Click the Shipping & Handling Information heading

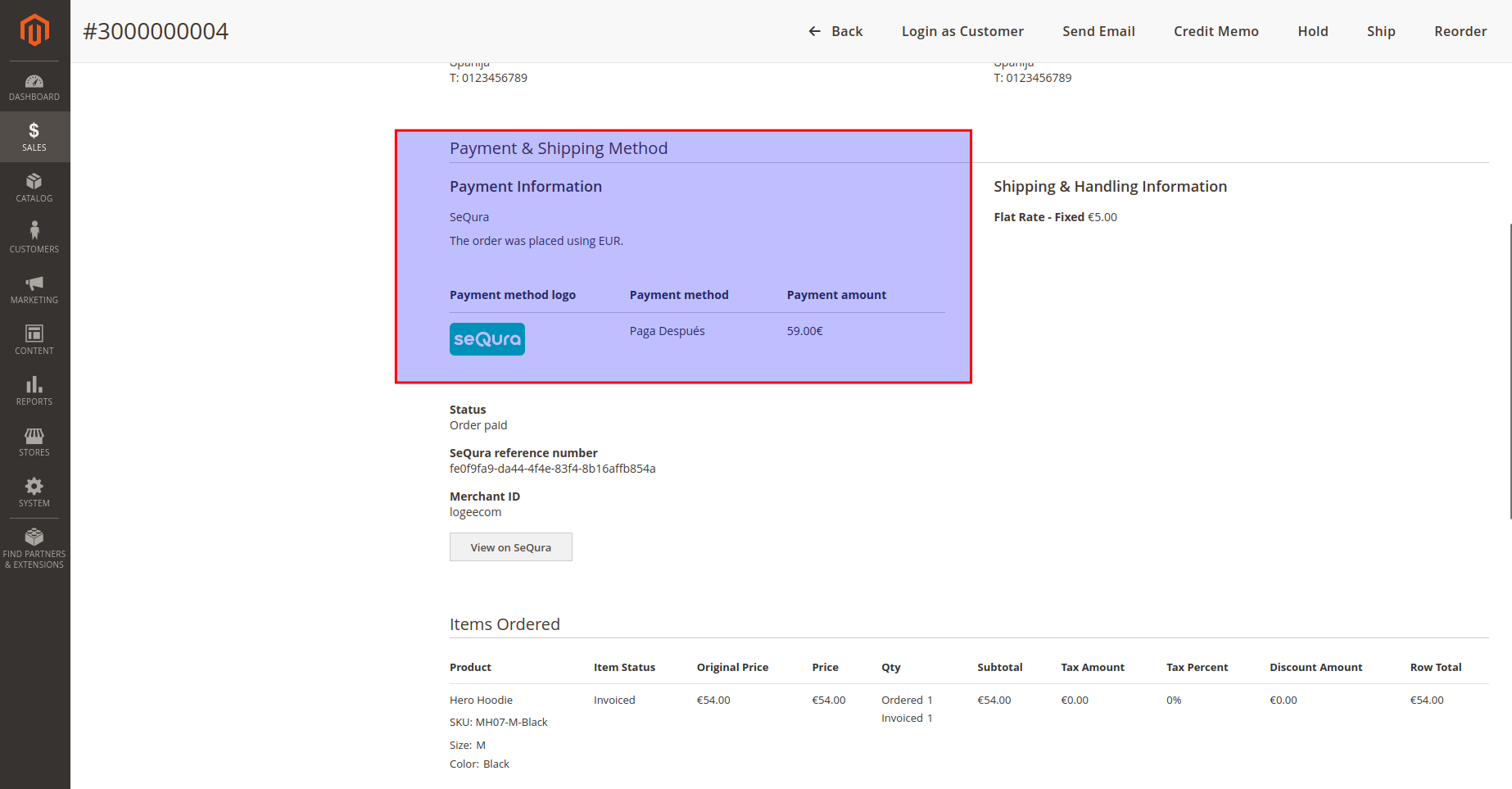click(1111, 187)
